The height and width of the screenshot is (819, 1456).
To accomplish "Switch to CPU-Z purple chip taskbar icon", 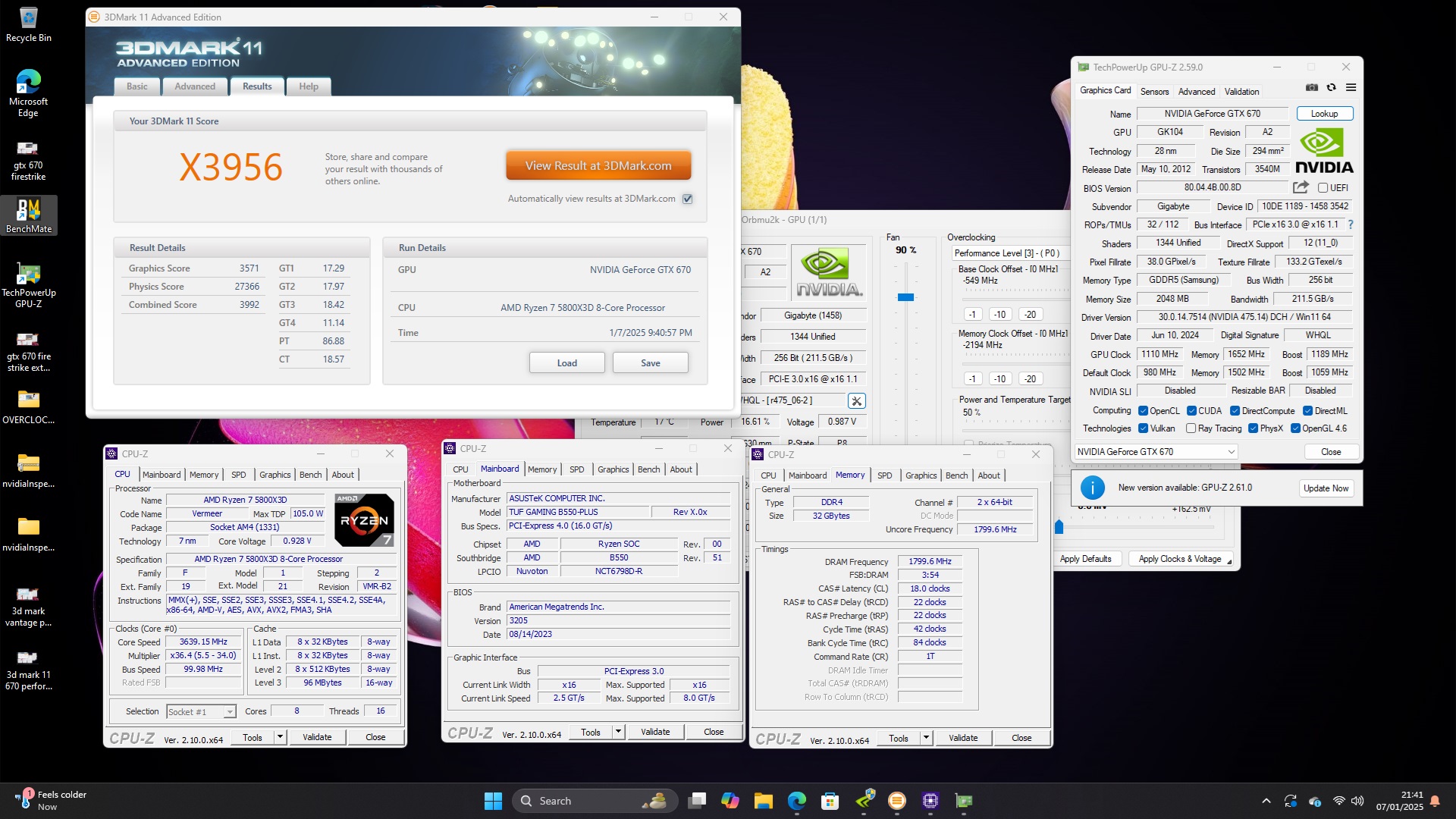I will click(930, 801).
